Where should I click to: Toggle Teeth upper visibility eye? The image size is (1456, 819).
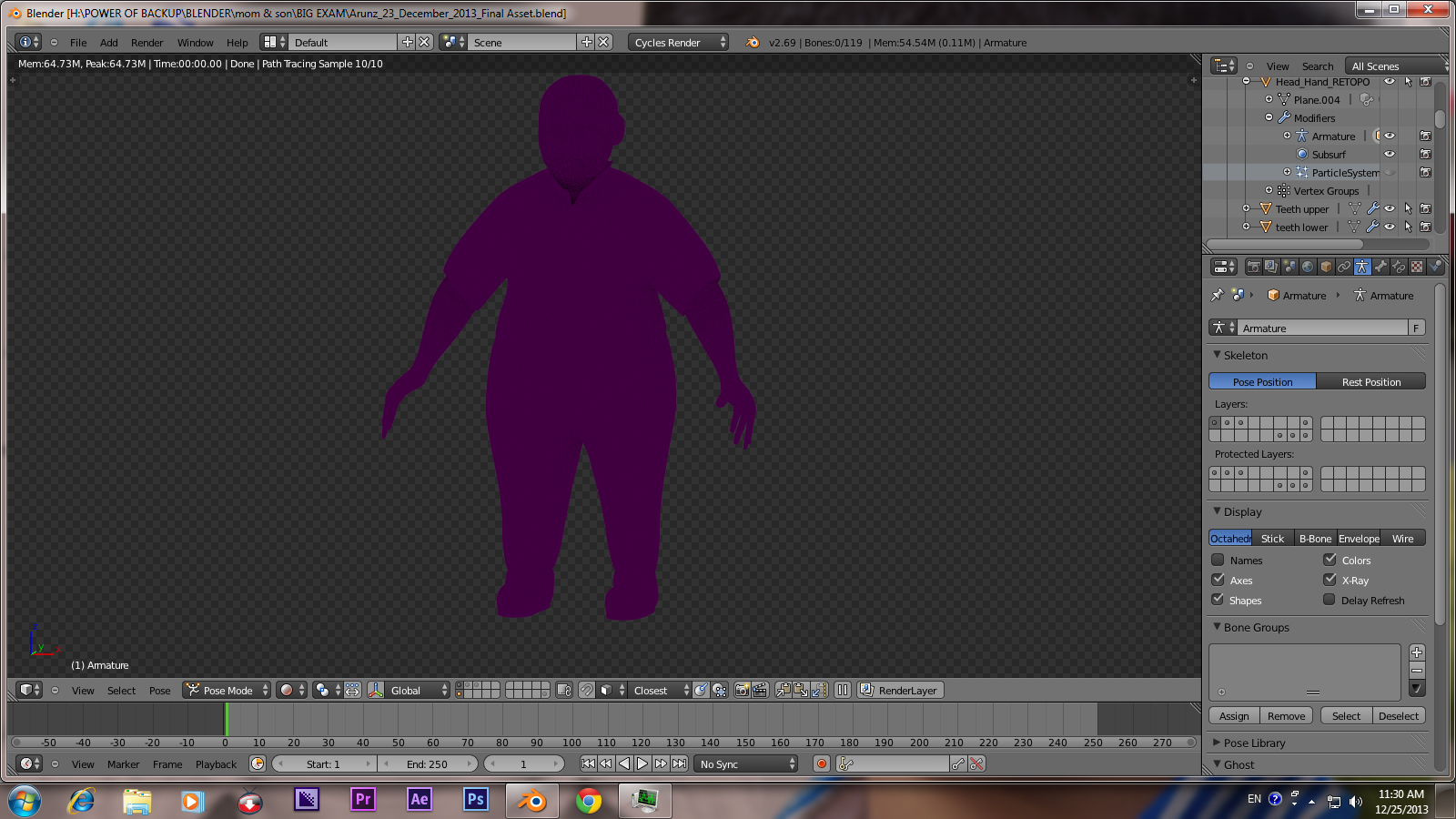1390,208
